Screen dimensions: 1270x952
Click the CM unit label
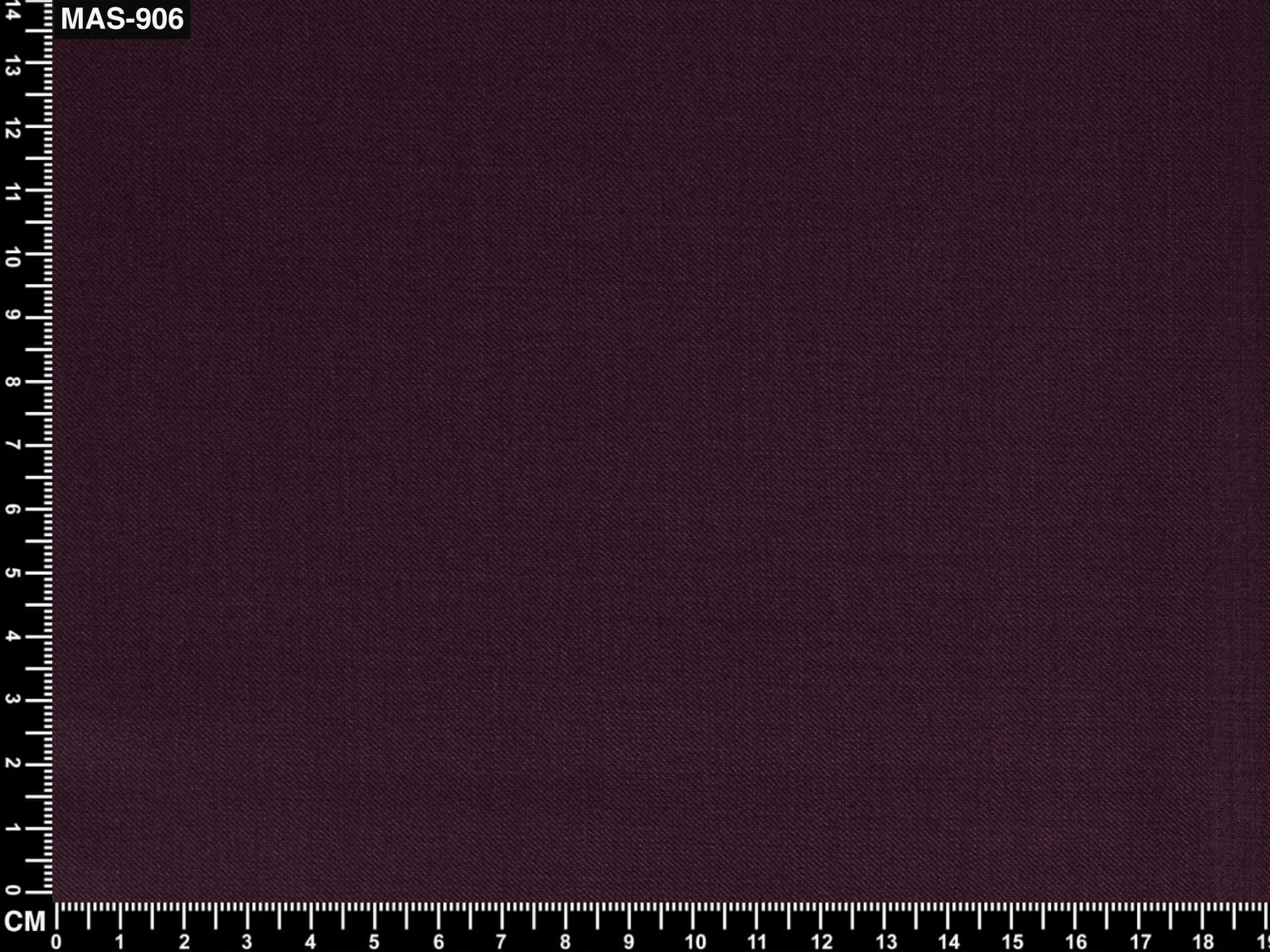(x=24, y=922)
